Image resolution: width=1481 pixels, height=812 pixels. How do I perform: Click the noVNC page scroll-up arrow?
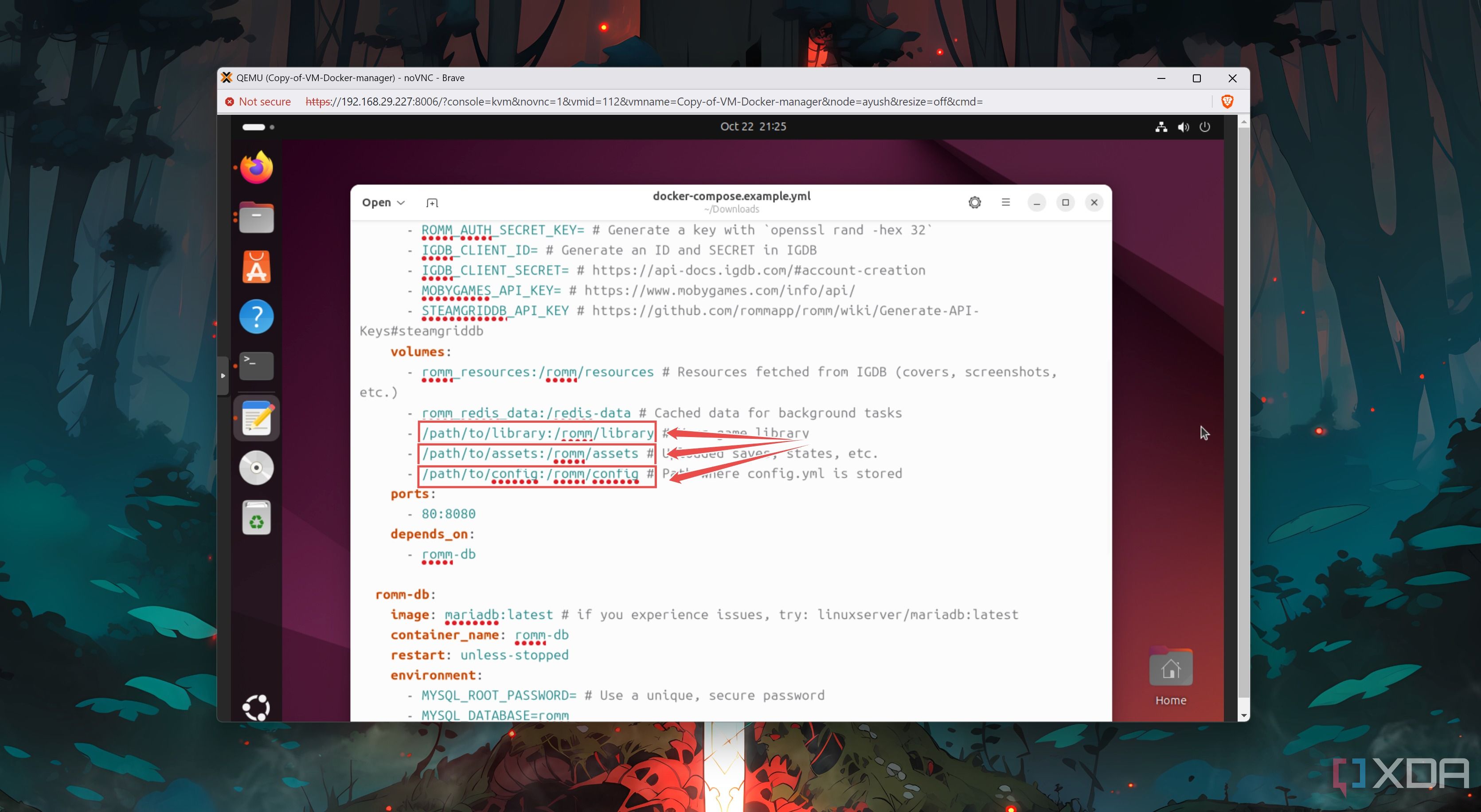pos(1244,121)
